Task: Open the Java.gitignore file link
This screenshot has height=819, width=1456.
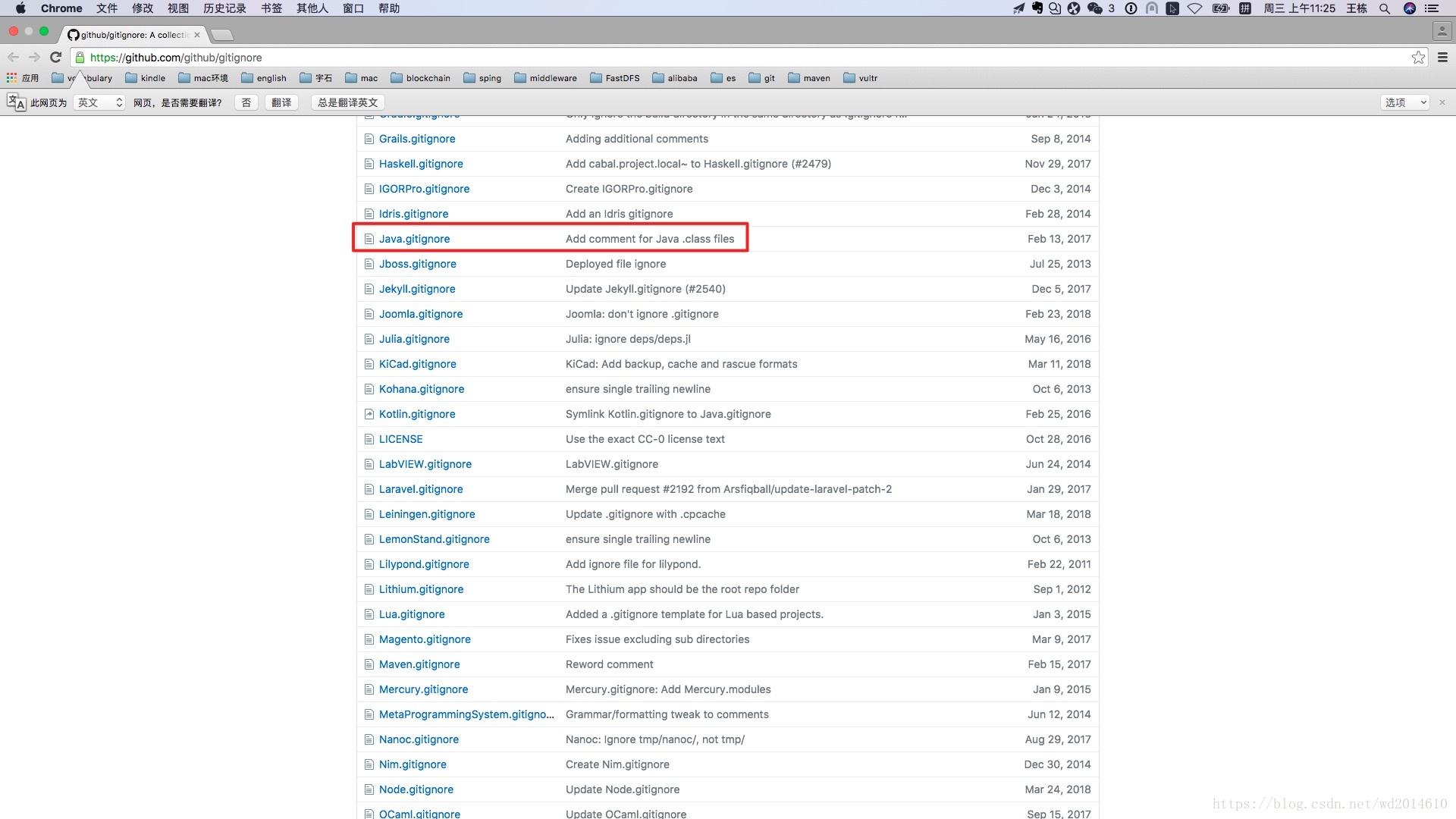Action: pos(414,239)
